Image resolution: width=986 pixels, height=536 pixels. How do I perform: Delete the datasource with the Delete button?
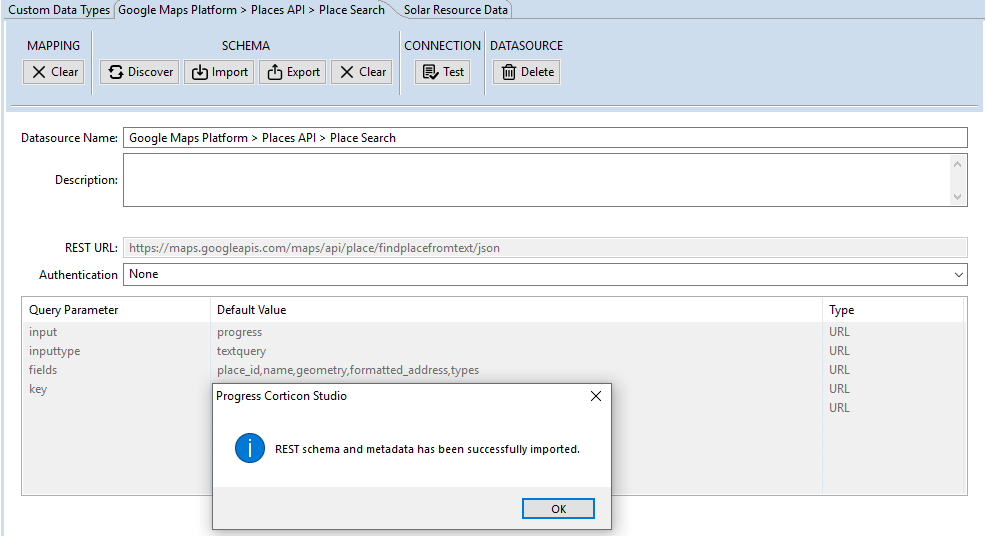(x=526, y=72)
